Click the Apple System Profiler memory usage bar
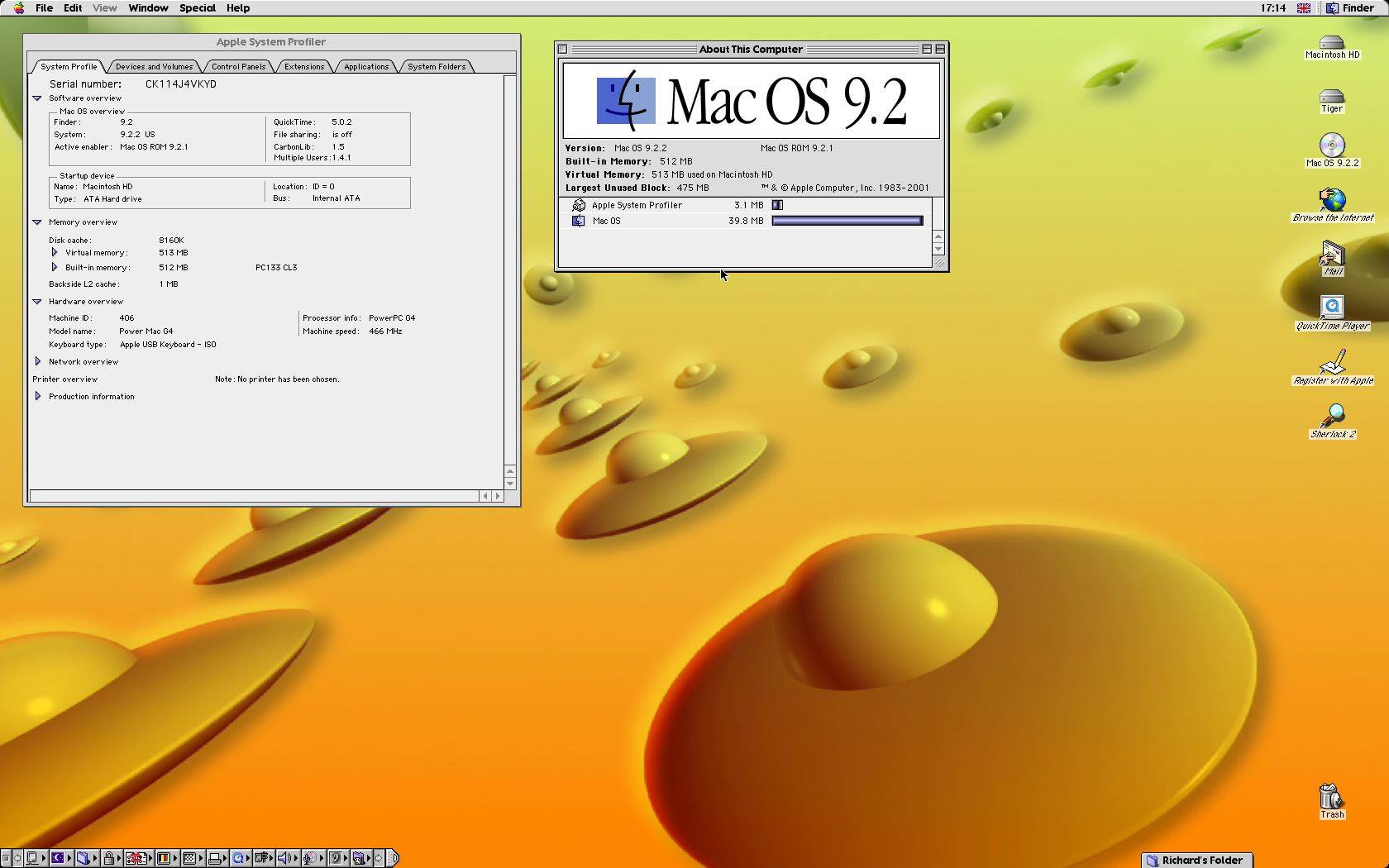The image size is (1389, 868). coord(777,205)
